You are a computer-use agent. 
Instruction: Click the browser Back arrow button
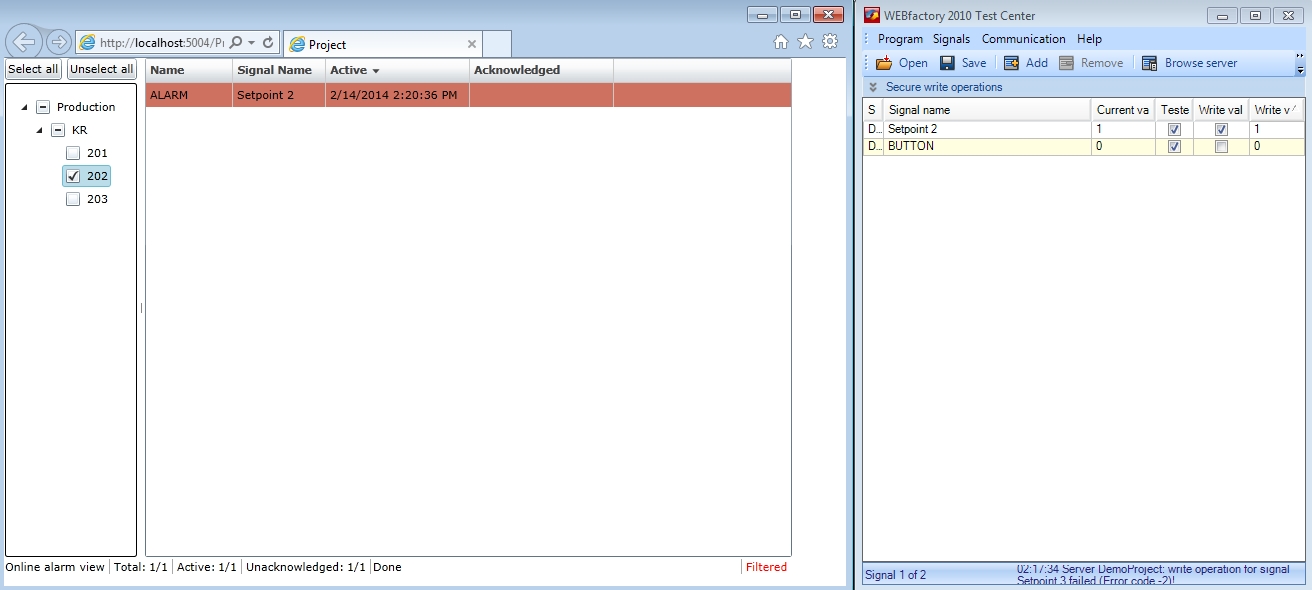[x=24, y=42]
